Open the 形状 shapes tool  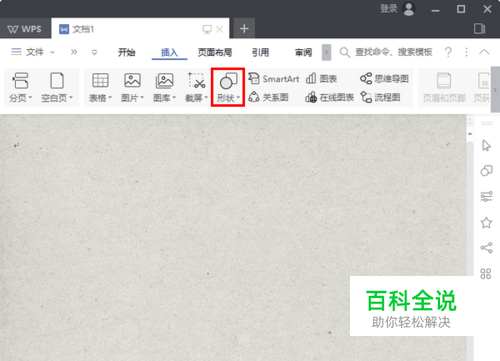pyautogui.click(x=228, y=87)
